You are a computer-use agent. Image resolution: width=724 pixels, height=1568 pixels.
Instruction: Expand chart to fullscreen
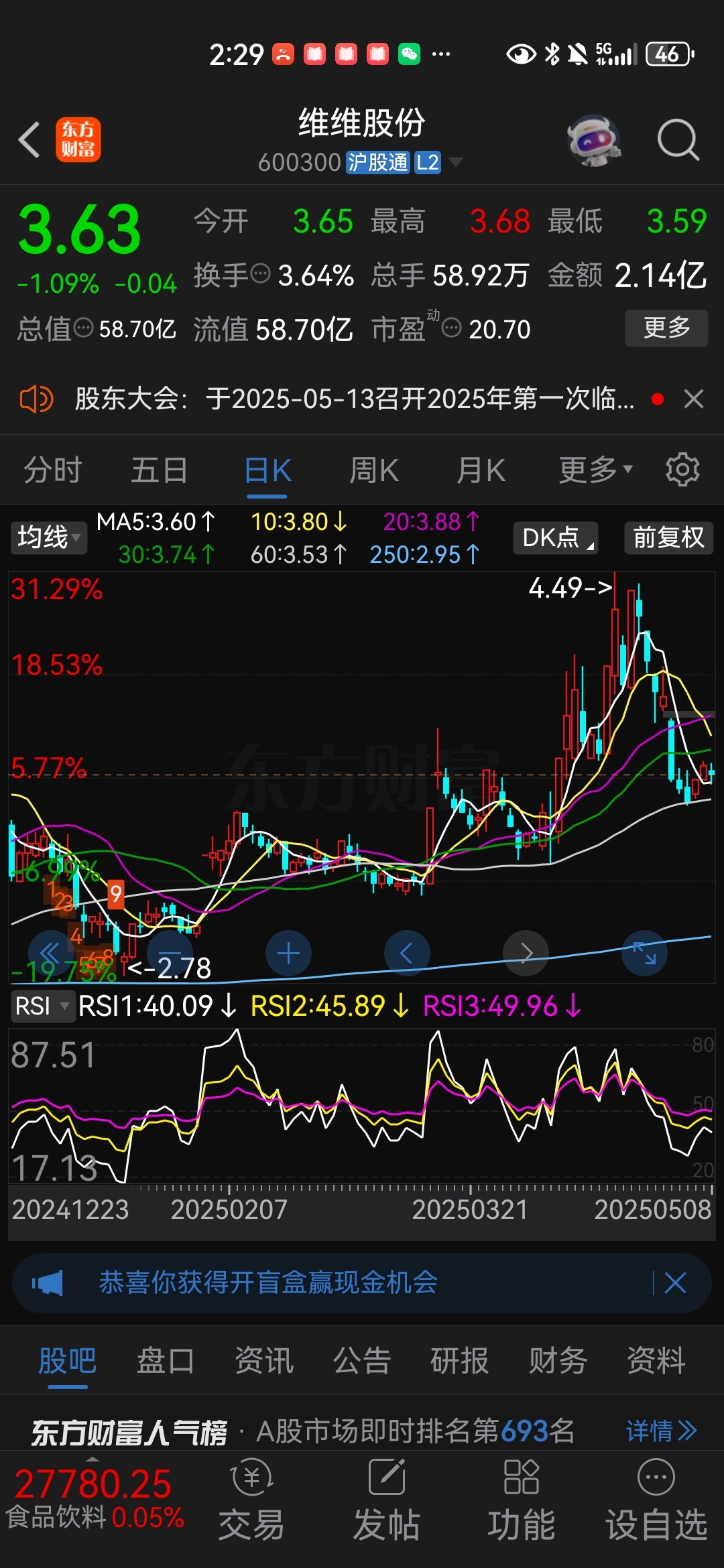pos(644,953)
